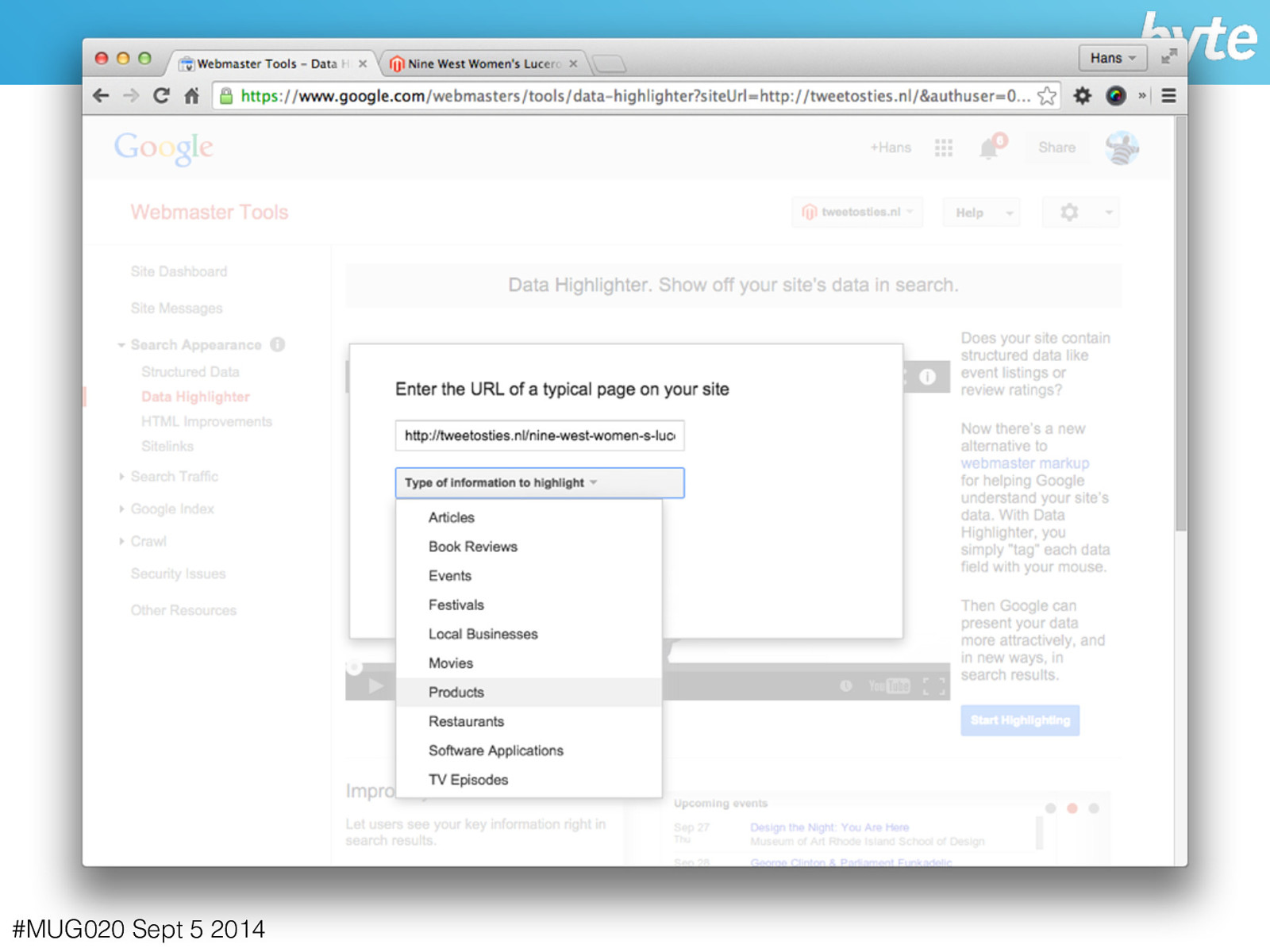Close the Webmaster Tools tab
1270x952 pixels.
(363, 63)
